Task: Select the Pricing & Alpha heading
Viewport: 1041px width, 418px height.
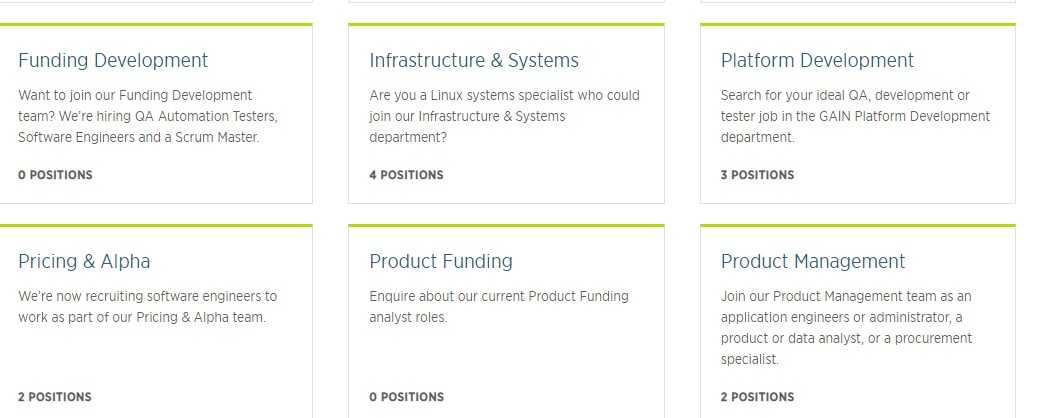Action: [x=84, y=261]
